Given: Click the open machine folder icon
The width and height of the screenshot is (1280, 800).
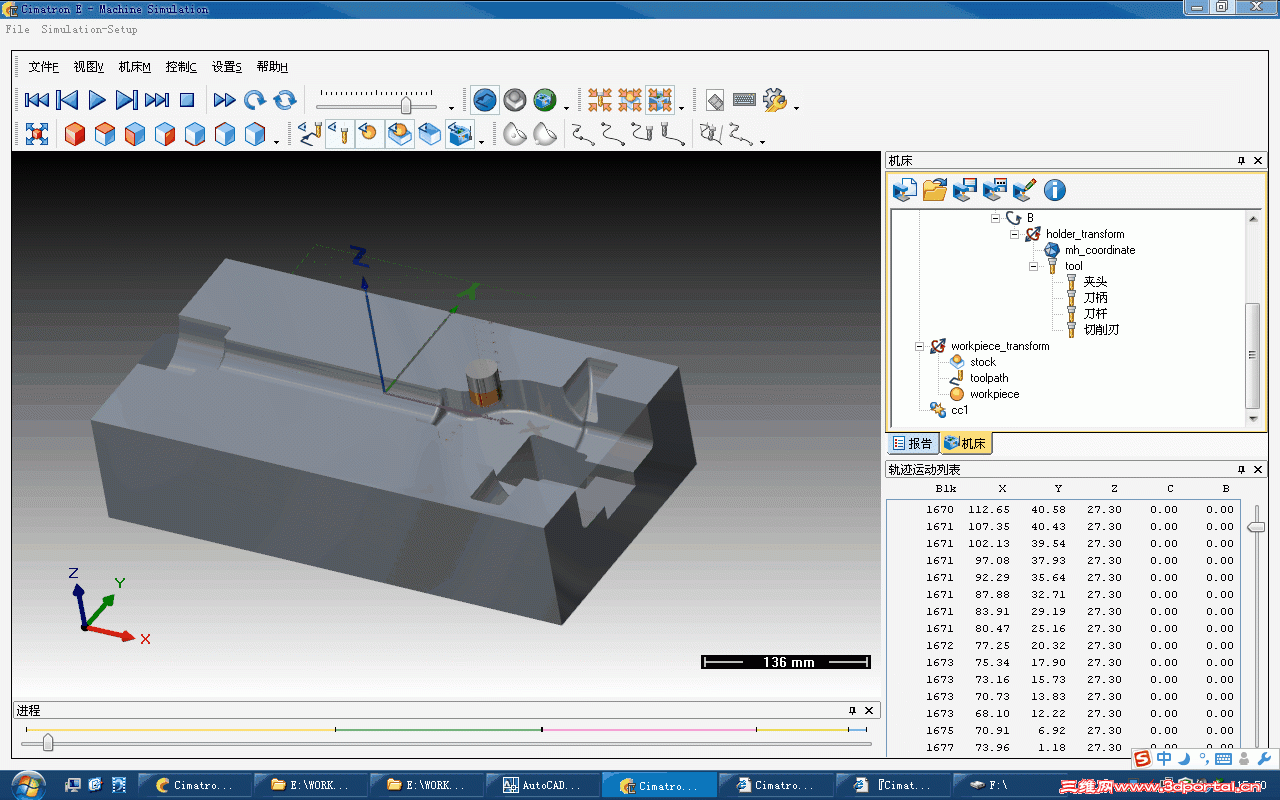Looking at the screenshot, I should point(935,189).
